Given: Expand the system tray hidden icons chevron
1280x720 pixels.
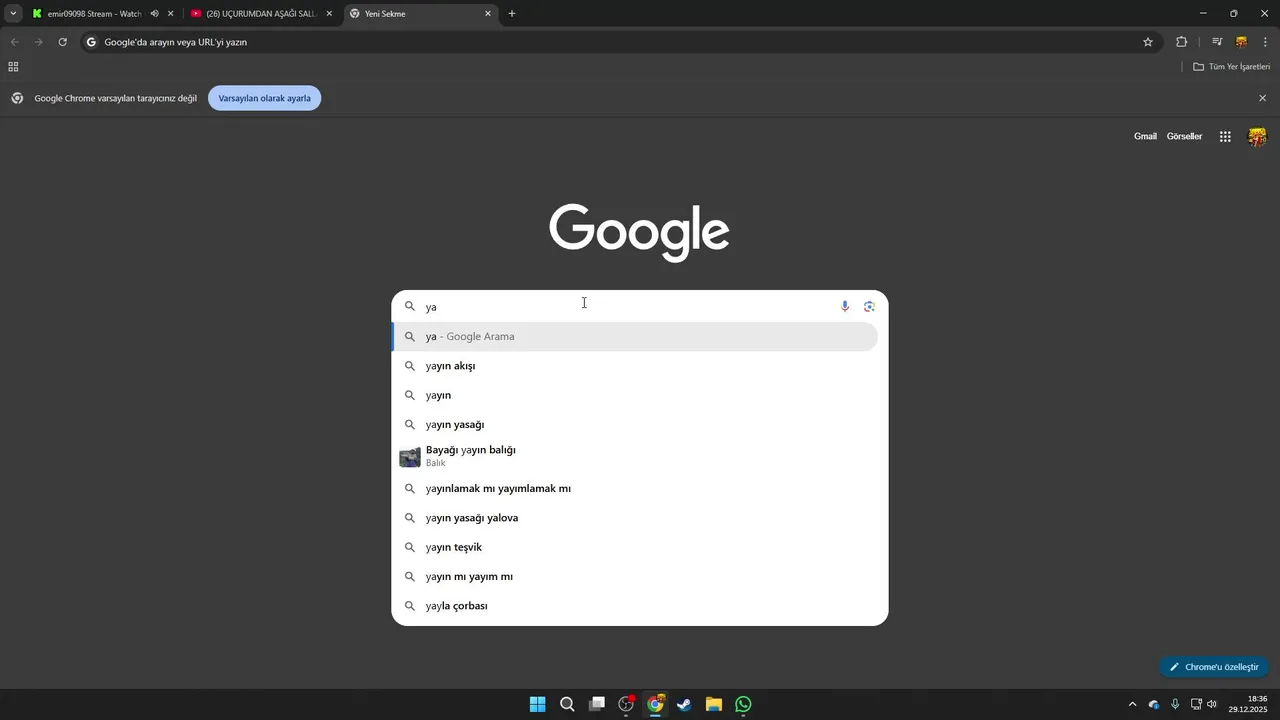Looking at the screenshot, I should 1132,704.
